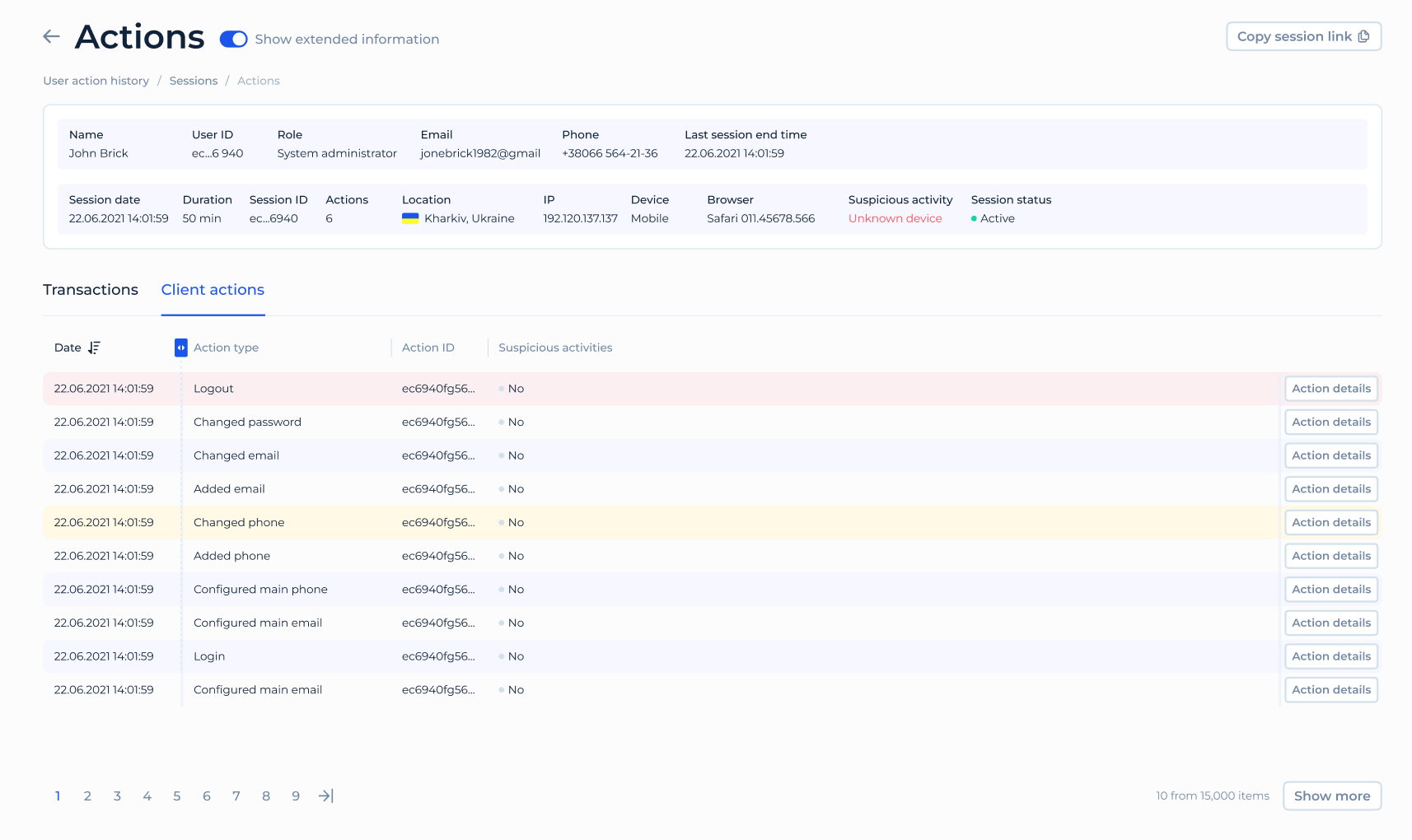Open Action details for Configured main phone
Screen dimensions: 1412x840
(x=1331, y=590)
